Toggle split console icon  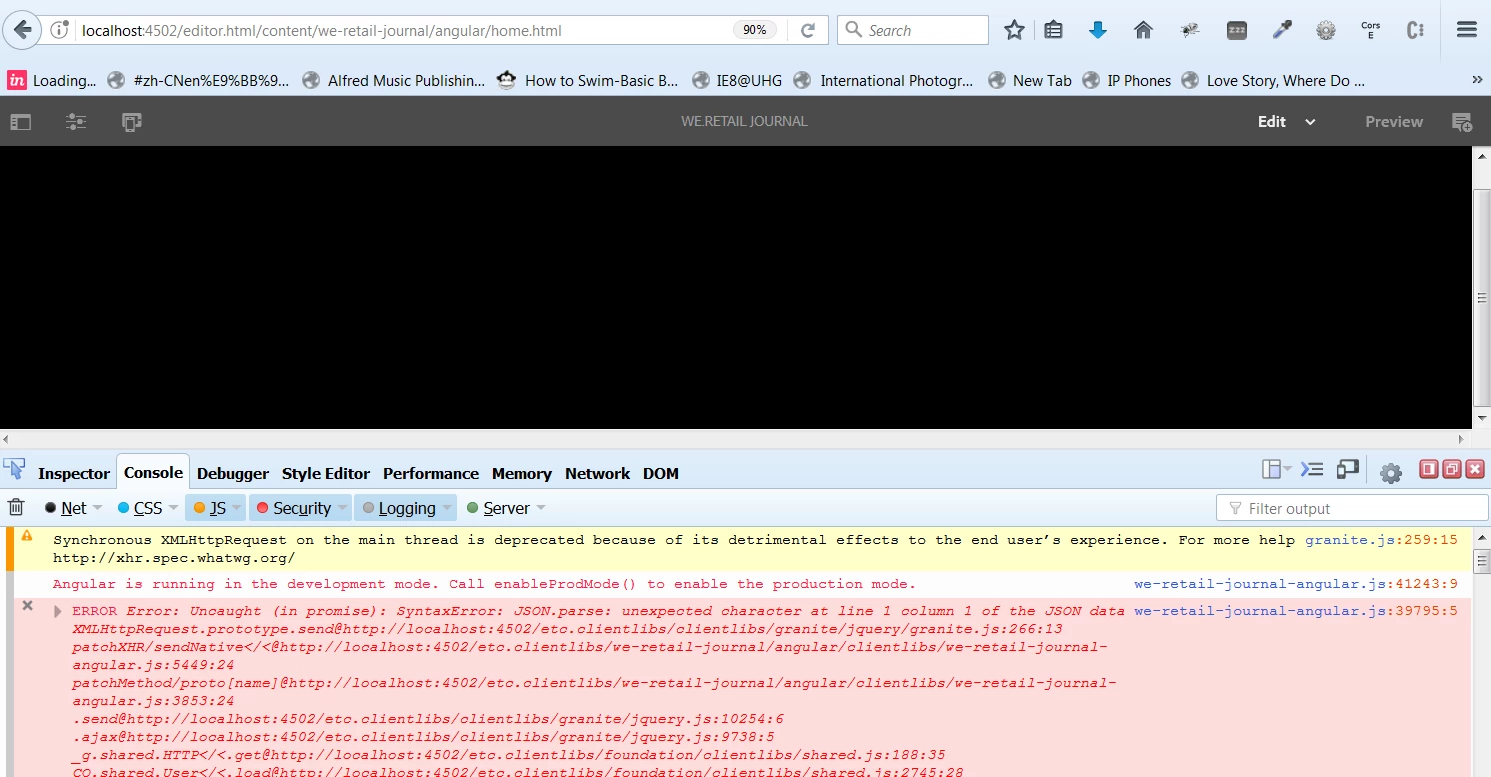coord(1313,469)
